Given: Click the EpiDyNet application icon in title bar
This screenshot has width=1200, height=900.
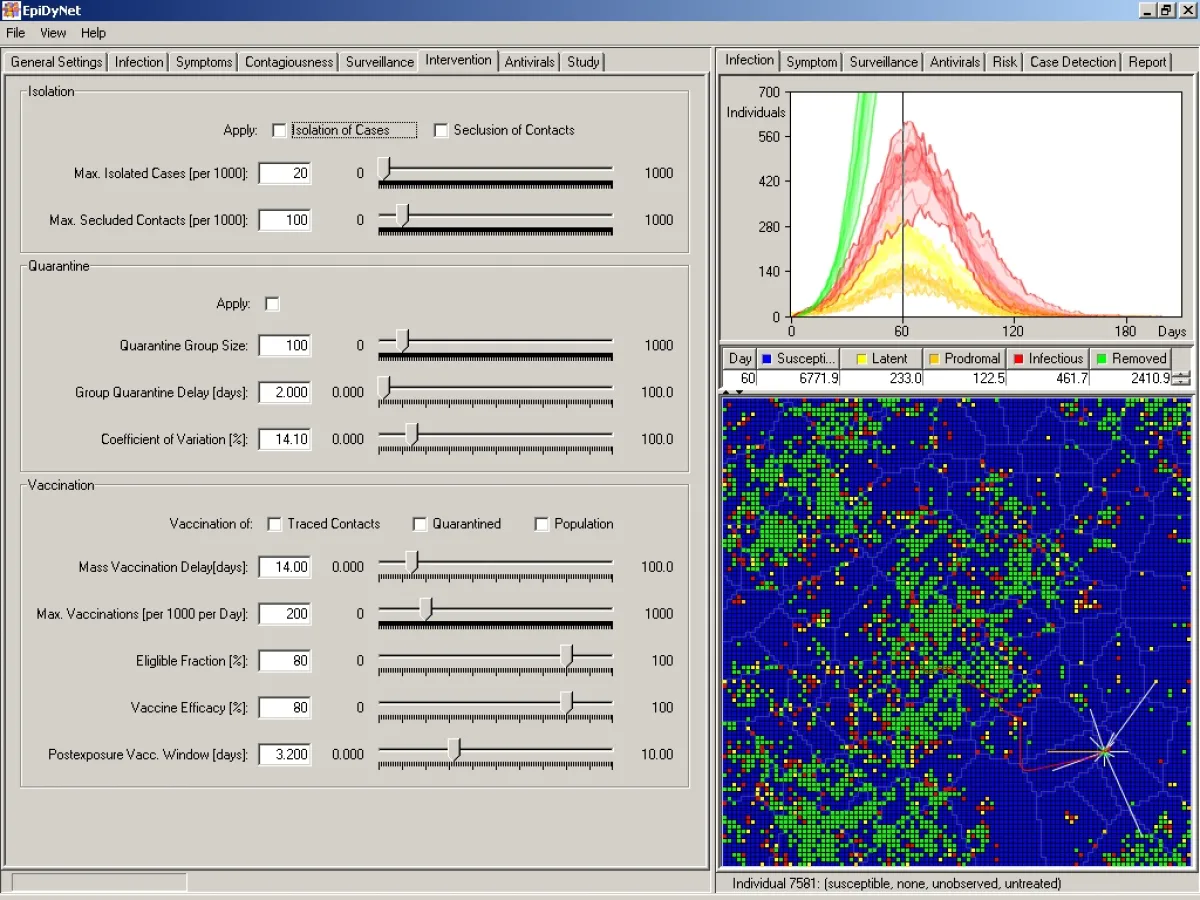Looking at the screenshot, I should click(x=11, y=10).
